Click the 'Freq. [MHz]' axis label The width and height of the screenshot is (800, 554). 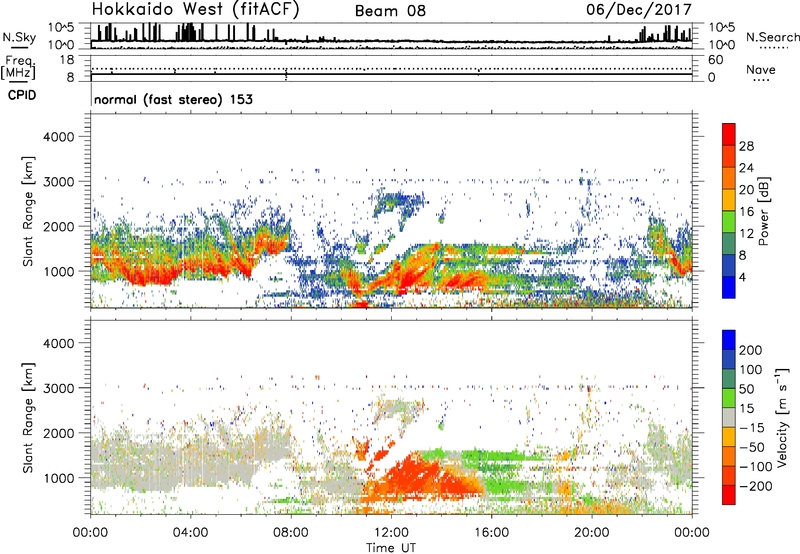coord(18,67)
